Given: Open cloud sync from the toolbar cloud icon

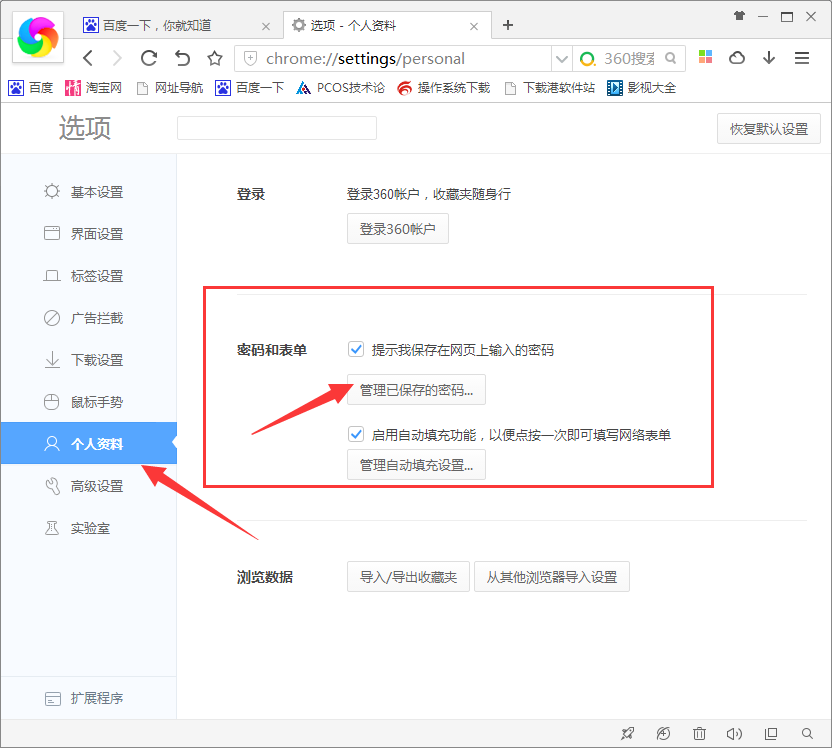Looking at the screenshot, I should point(737,58).
